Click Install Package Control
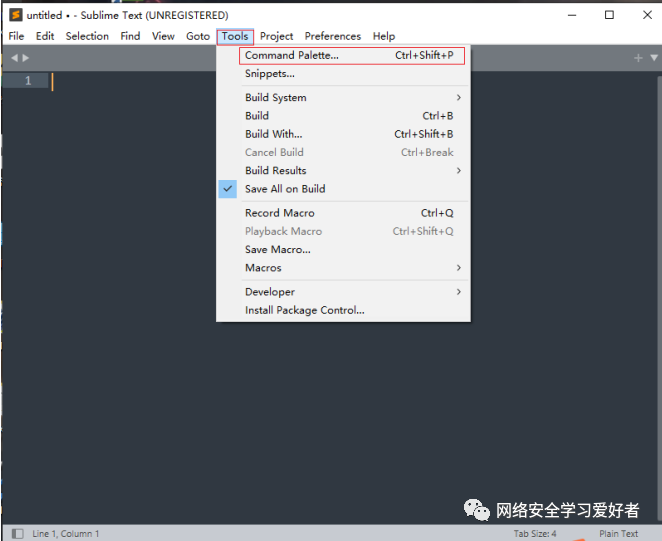Image resolution: width=662 pixels, height=541 pixels. click(343, 310)
